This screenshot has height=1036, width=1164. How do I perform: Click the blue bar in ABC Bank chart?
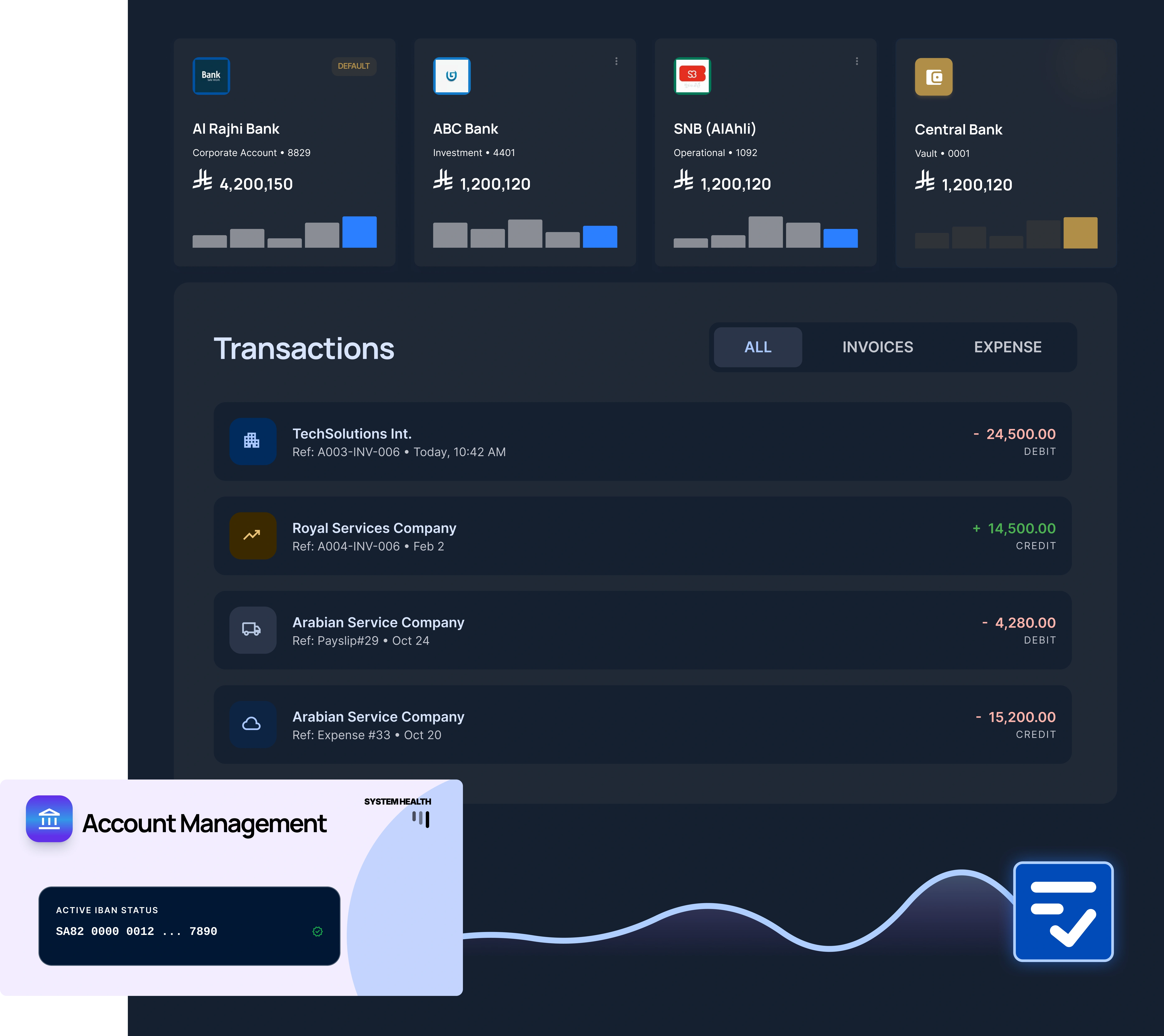[600, 236]
